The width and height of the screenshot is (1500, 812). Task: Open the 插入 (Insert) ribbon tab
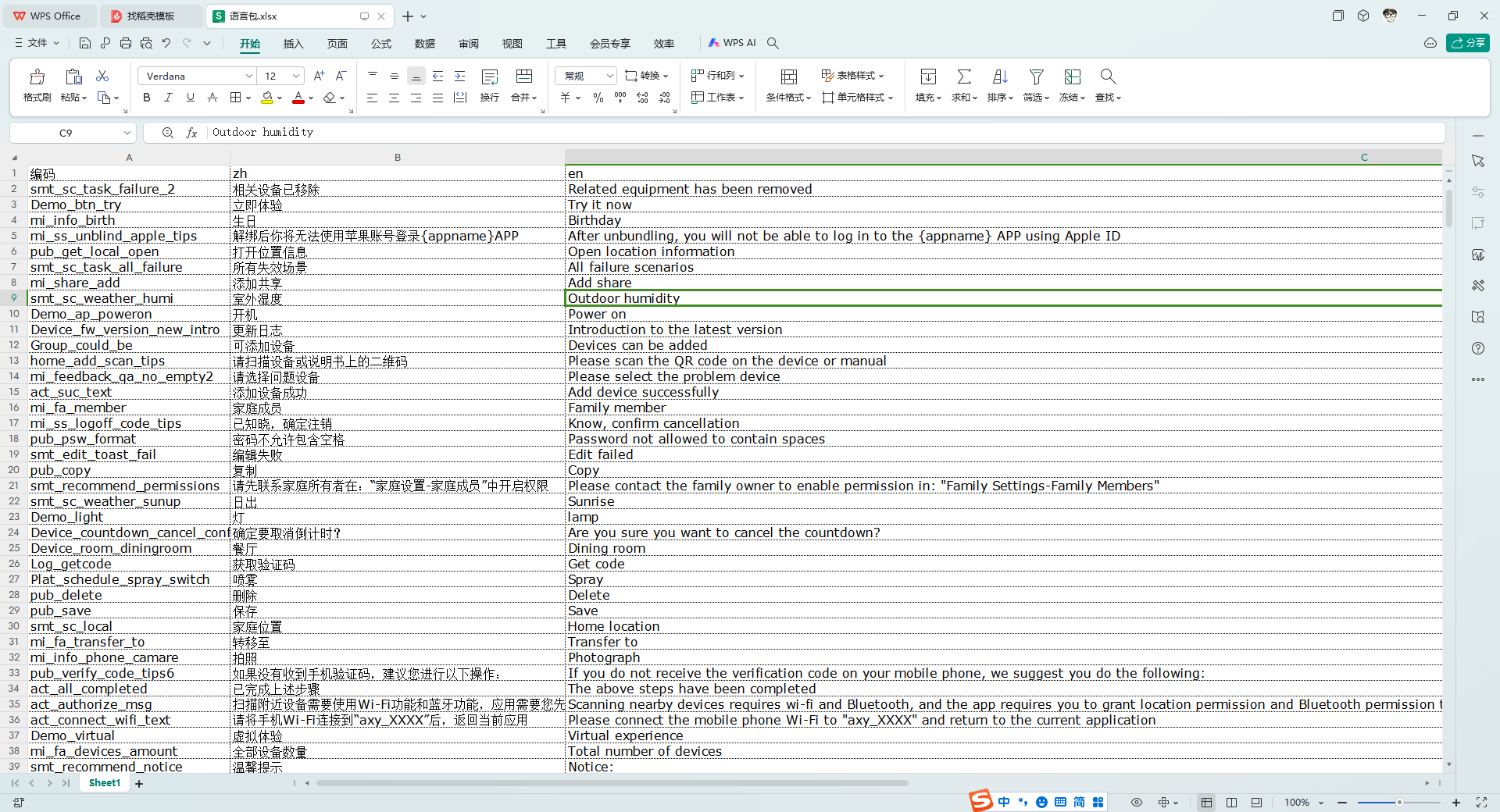pos(293,44)
